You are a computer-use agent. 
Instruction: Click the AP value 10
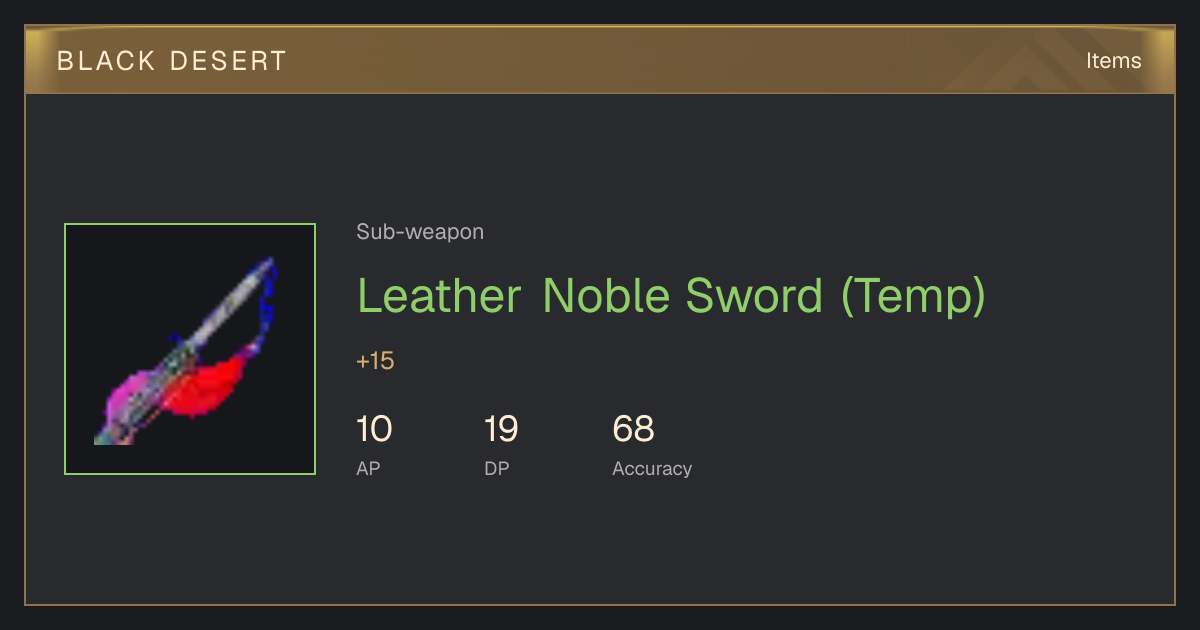pos(374,429)
